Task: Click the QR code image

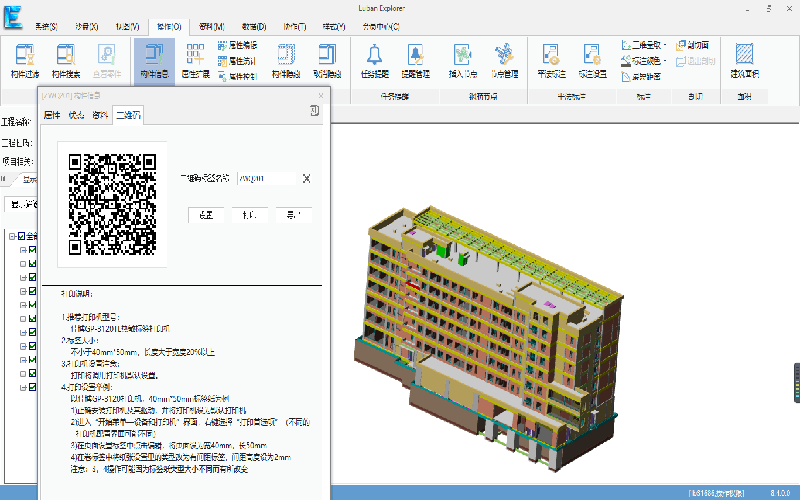Action: (112, 204)
